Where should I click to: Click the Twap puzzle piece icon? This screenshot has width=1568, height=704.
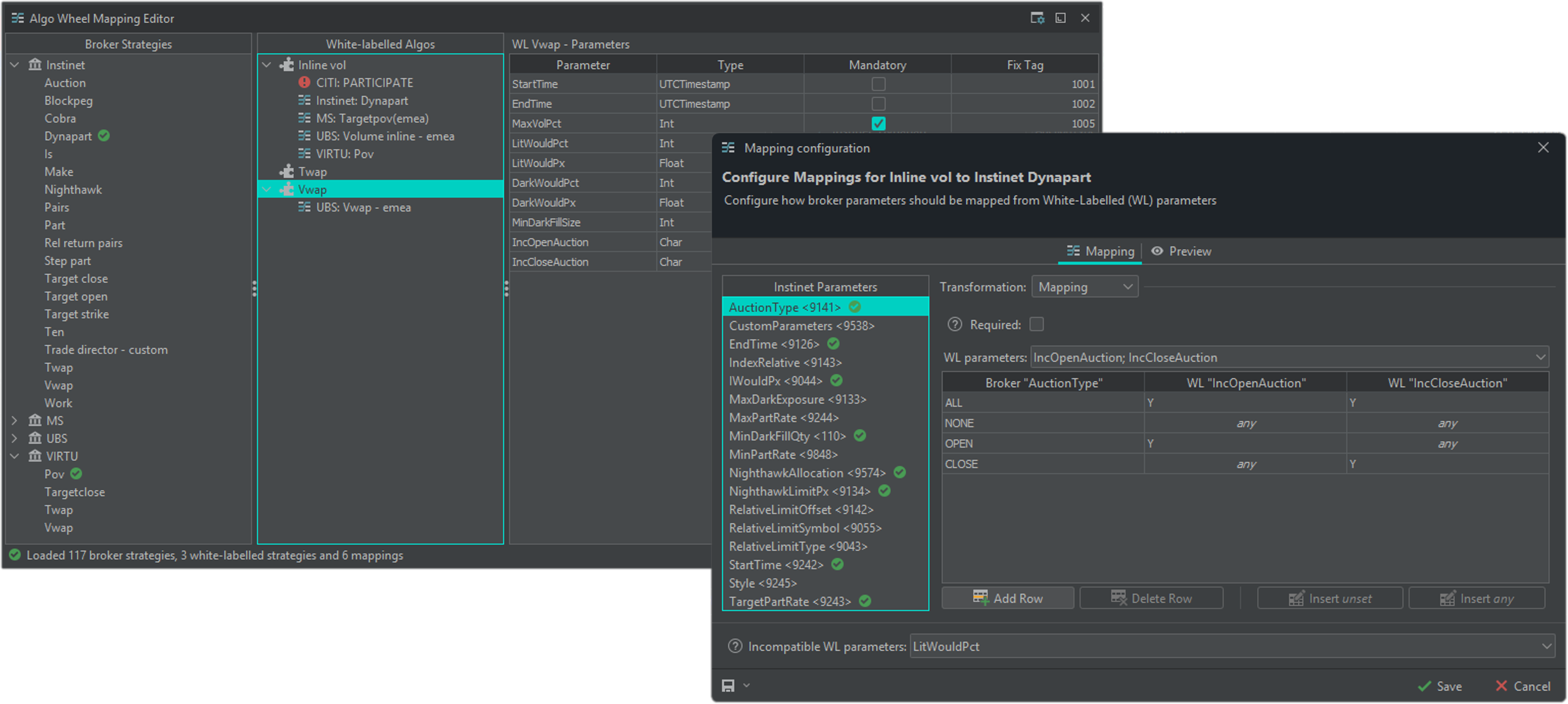point(287,172)
